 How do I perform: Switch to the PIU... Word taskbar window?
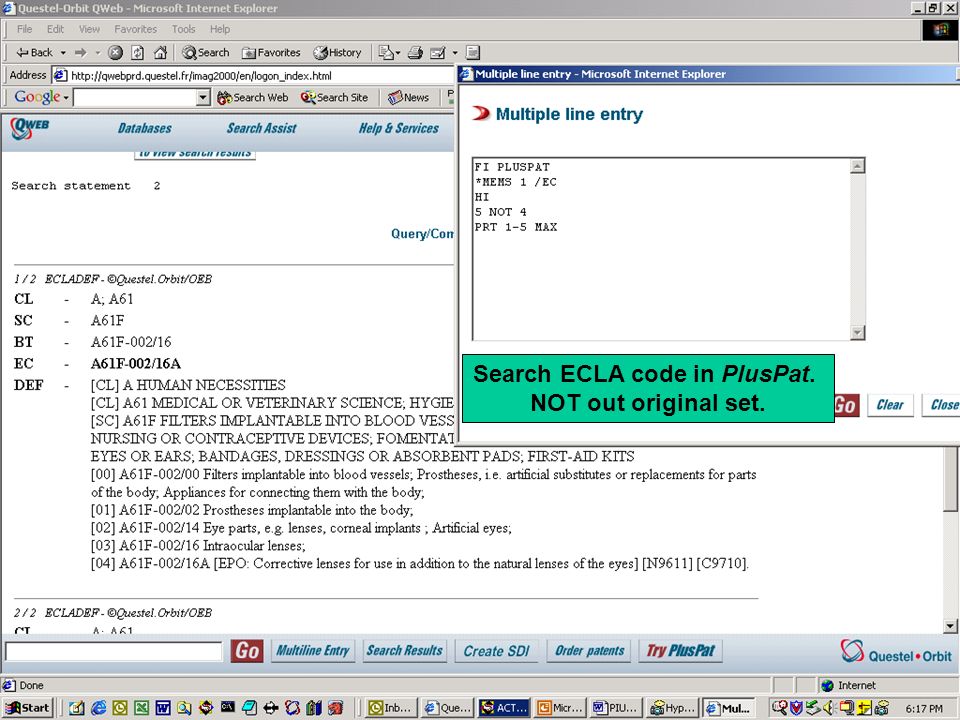(x=615, y=708)
